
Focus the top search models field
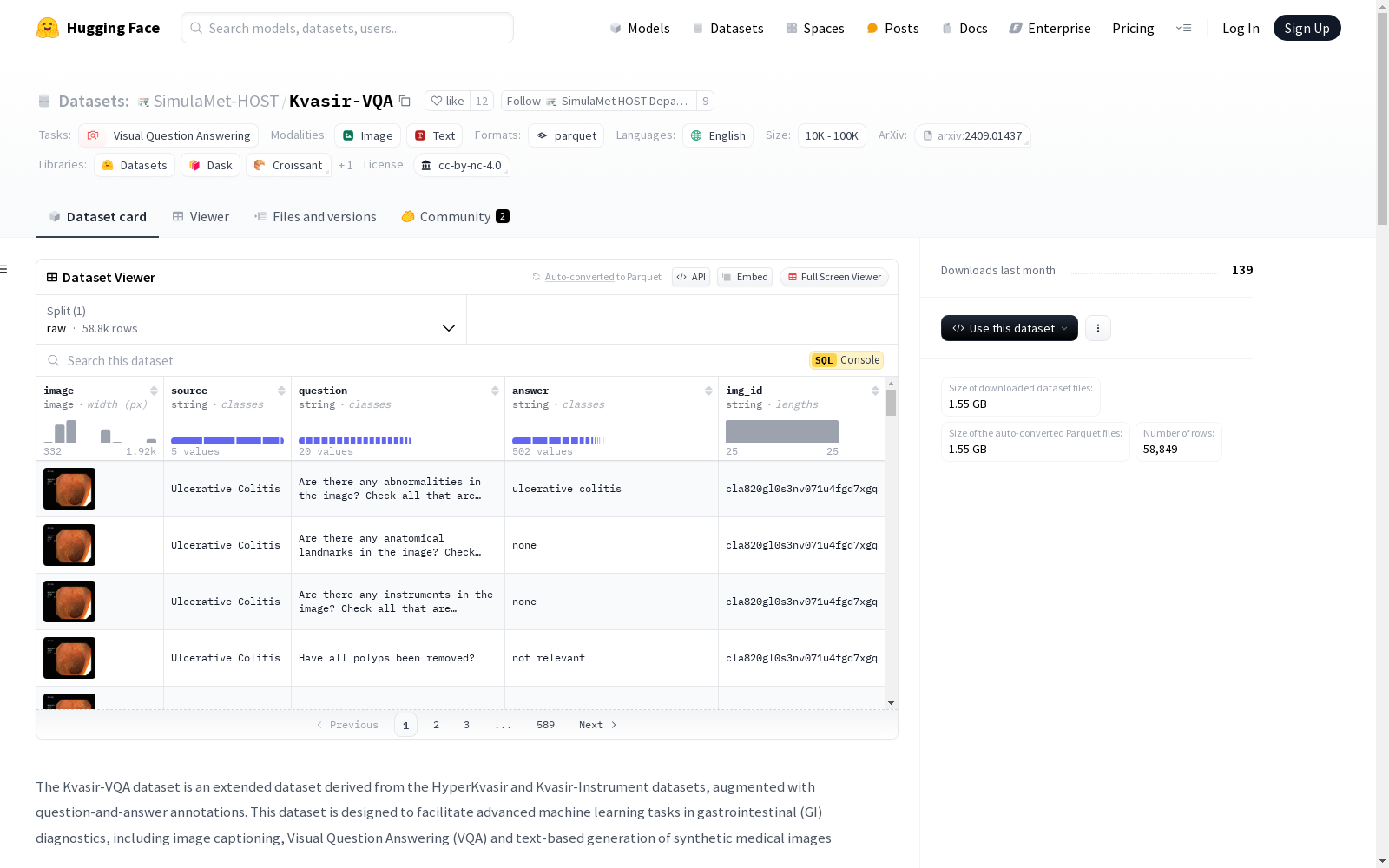tap(347, 28)
